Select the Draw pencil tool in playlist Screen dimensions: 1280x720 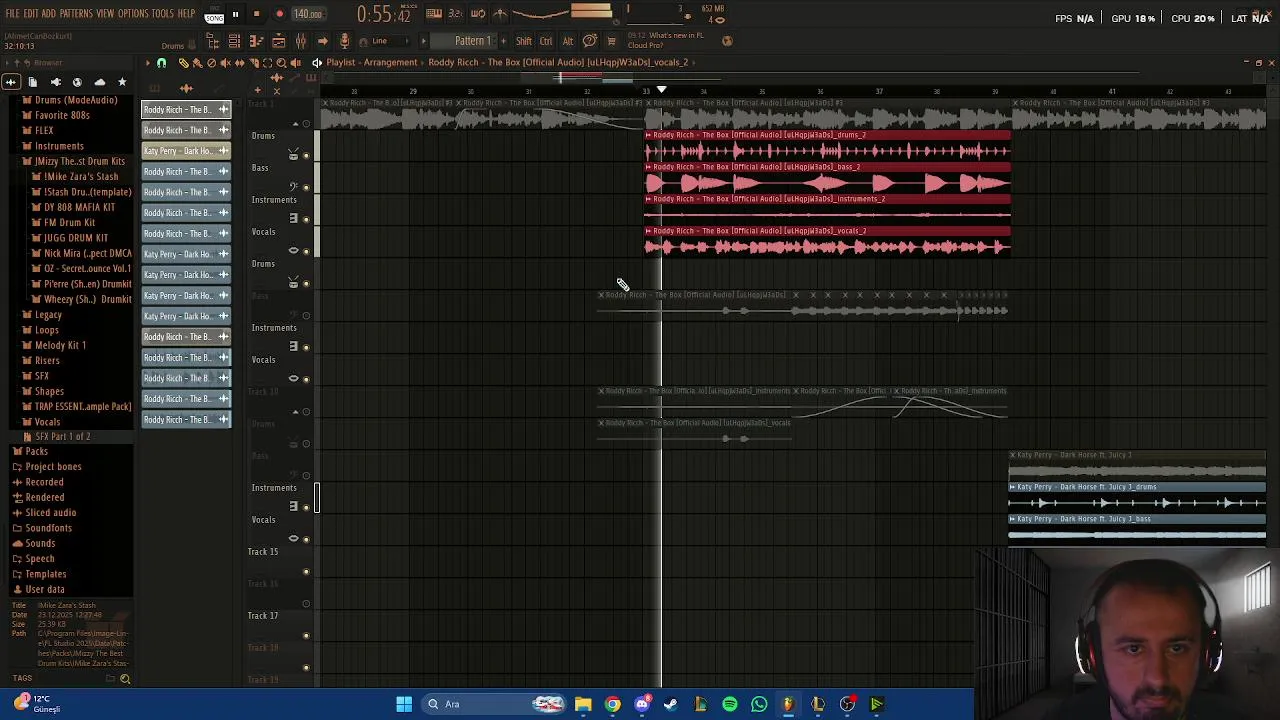click(x=183, y=63)
